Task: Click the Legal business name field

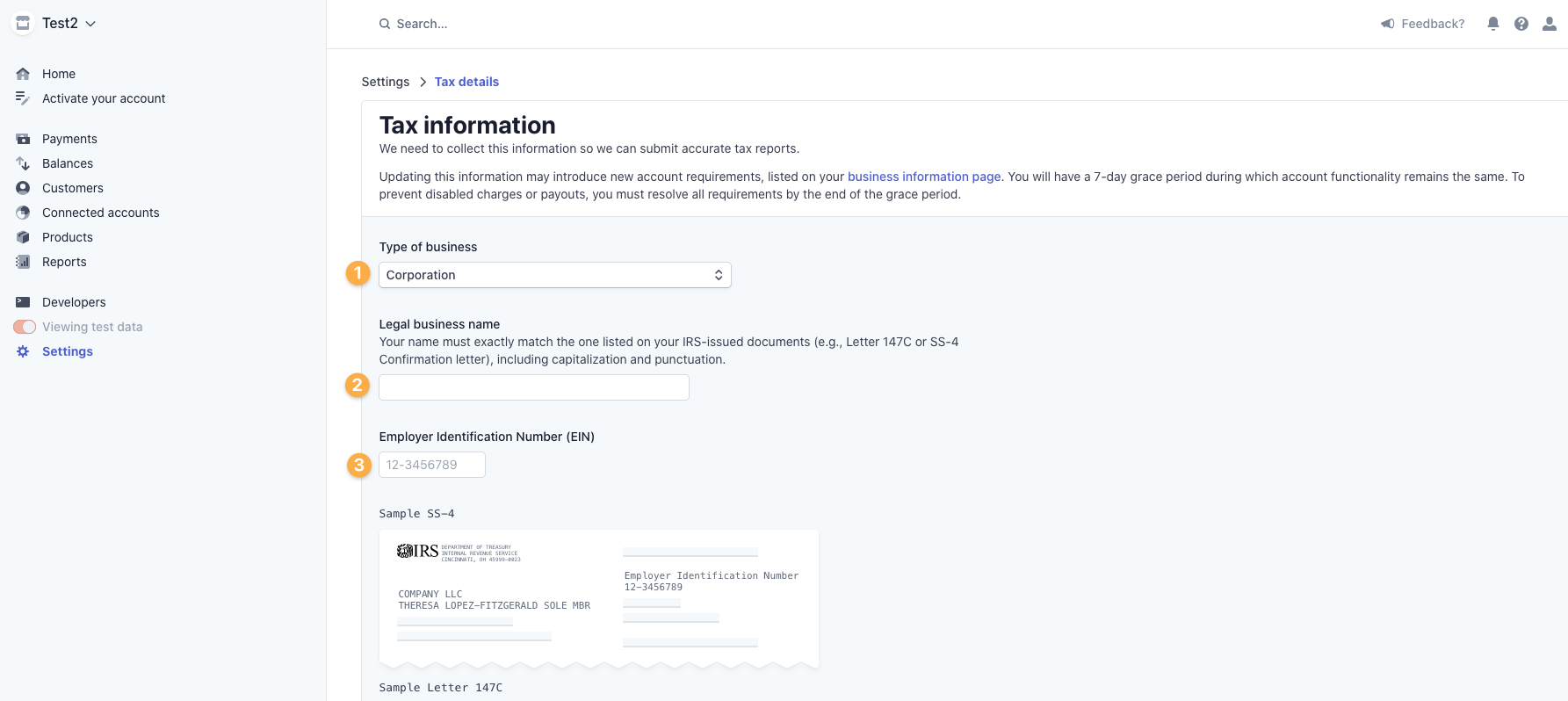Action: (x=534, y=387)
